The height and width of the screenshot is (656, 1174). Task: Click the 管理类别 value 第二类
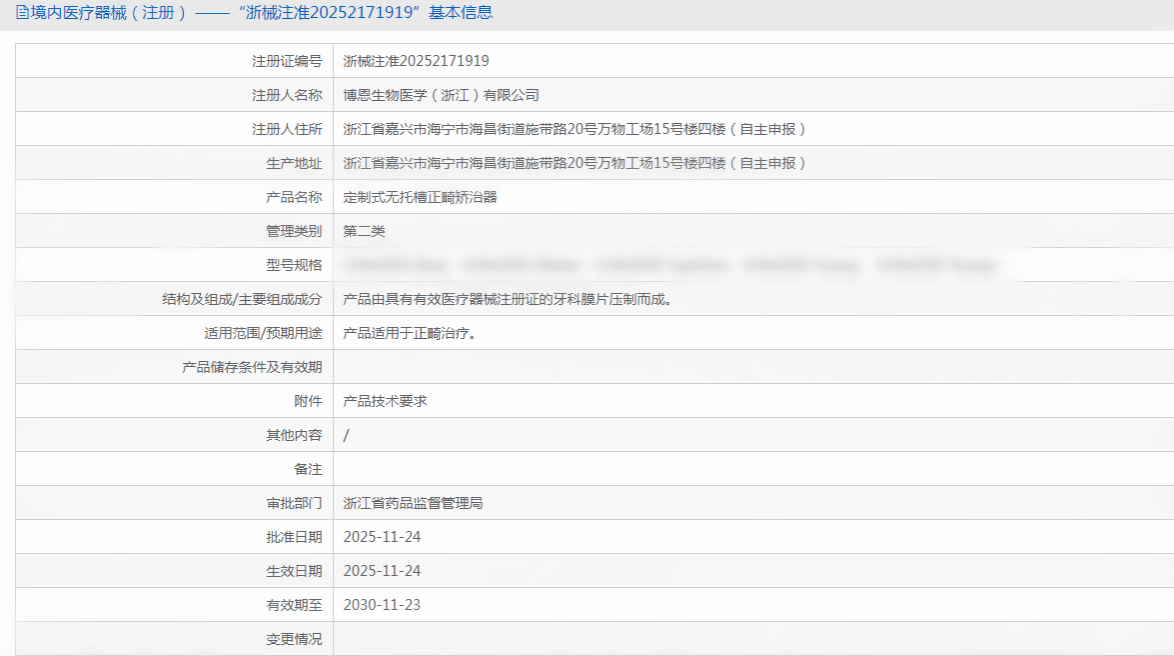364,231
